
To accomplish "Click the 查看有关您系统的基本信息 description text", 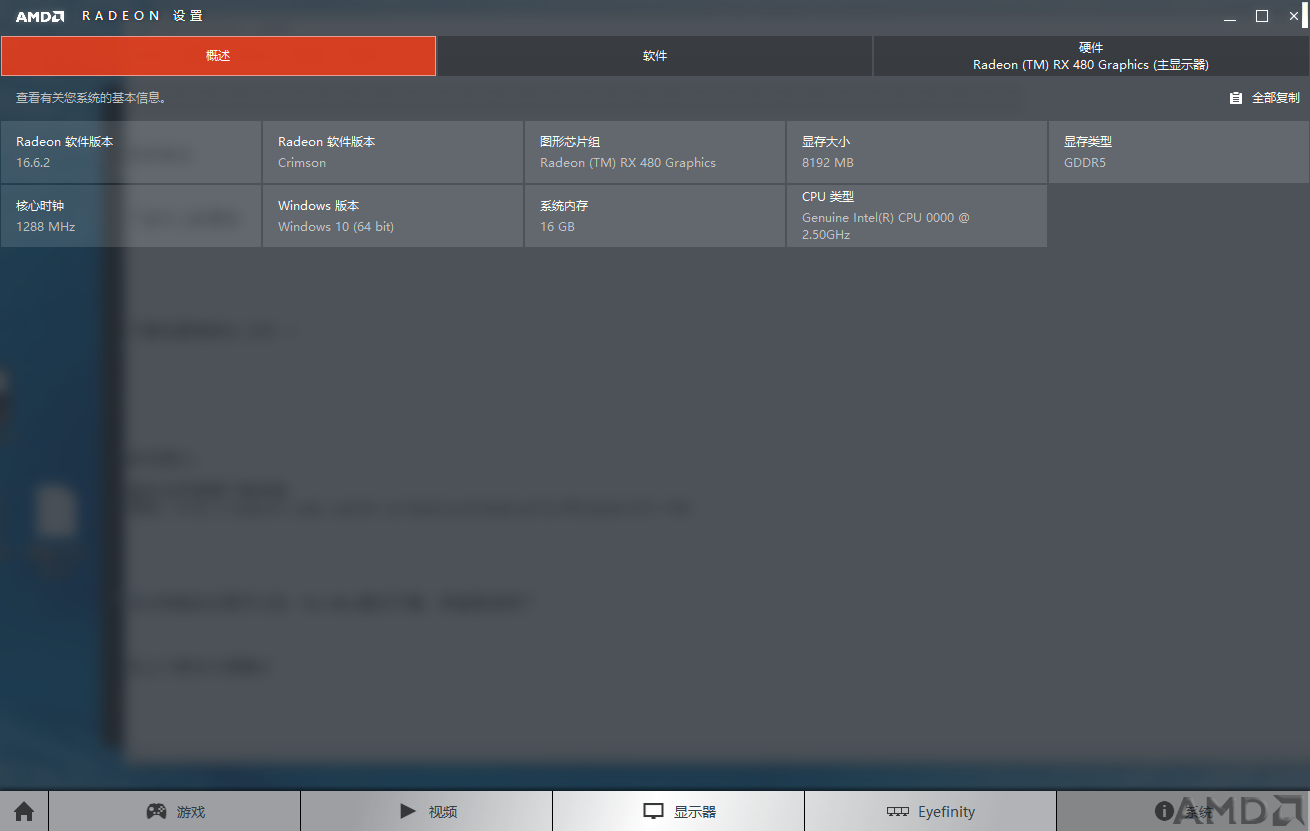I will [x=91, y=98].
